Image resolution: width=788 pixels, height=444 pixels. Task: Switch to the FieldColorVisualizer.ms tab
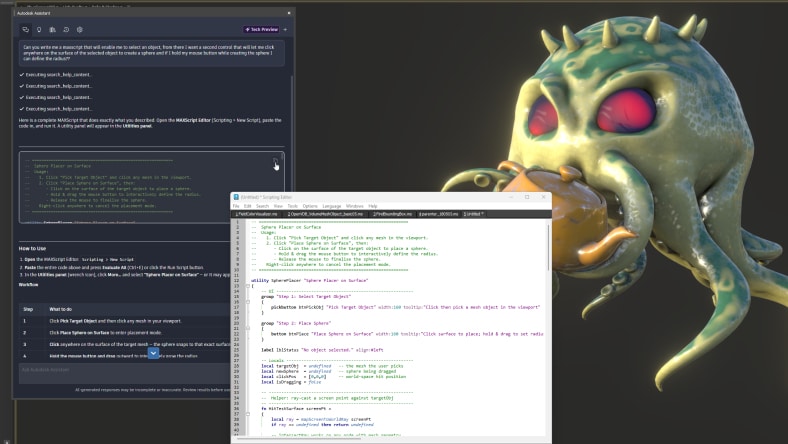(x=256, y=214)
